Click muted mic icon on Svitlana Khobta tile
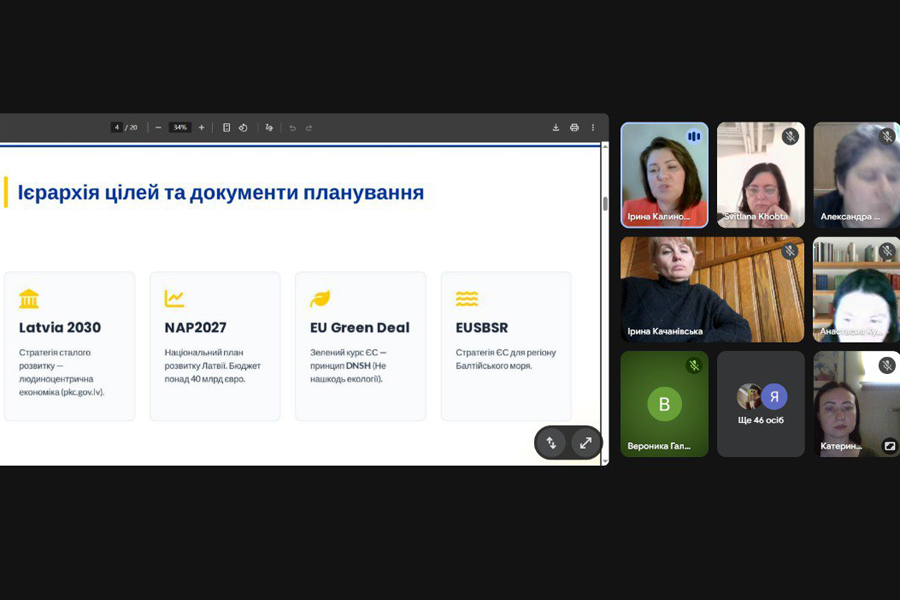Screen dimensions: 900x600 coord(790,137)
